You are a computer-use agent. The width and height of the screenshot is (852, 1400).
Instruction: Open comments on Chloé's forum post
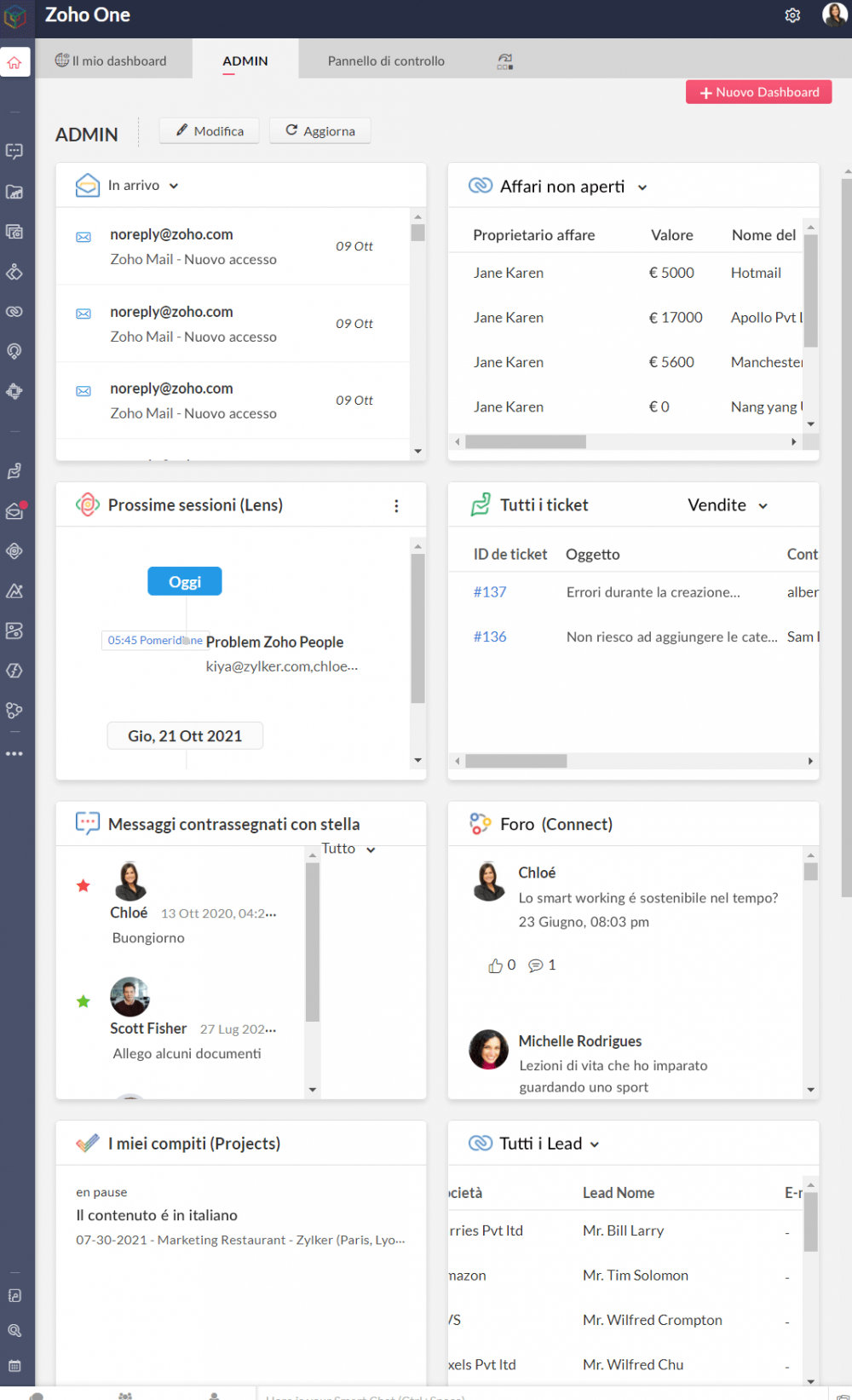[x=536, y=965]
